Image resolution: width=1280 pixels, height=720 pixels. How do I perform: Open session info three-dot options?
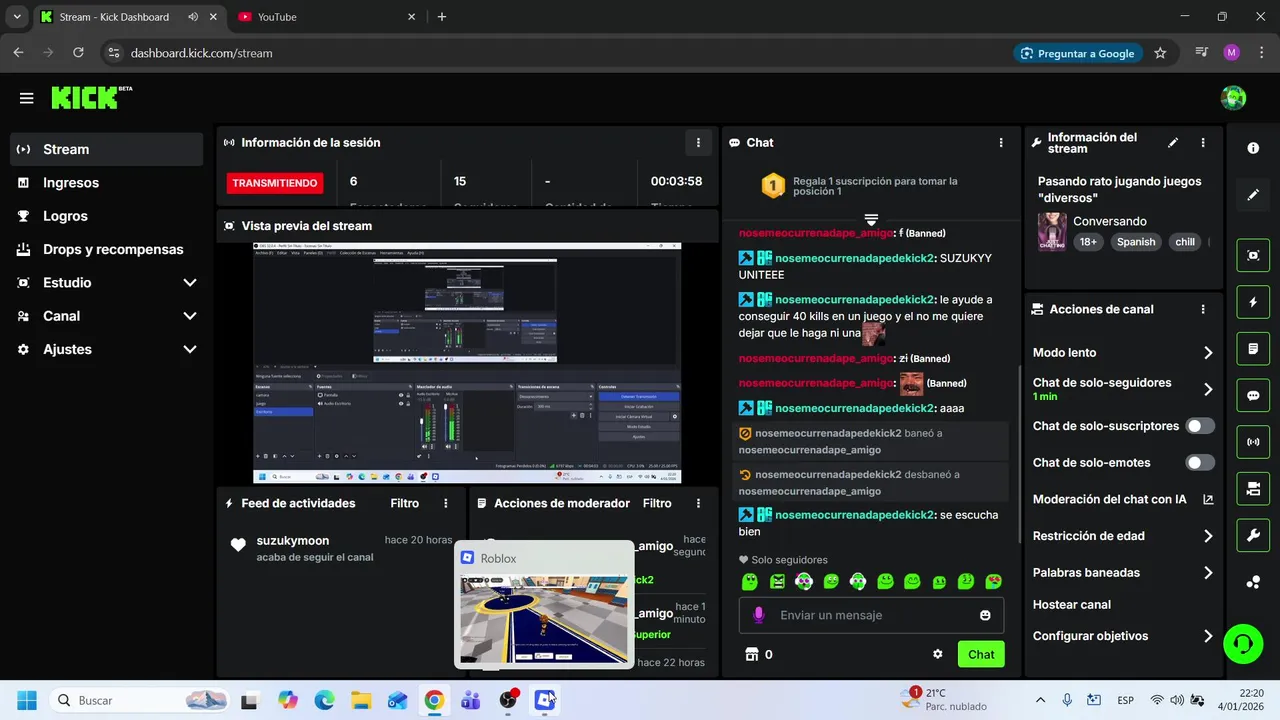[x=698, y=143]
